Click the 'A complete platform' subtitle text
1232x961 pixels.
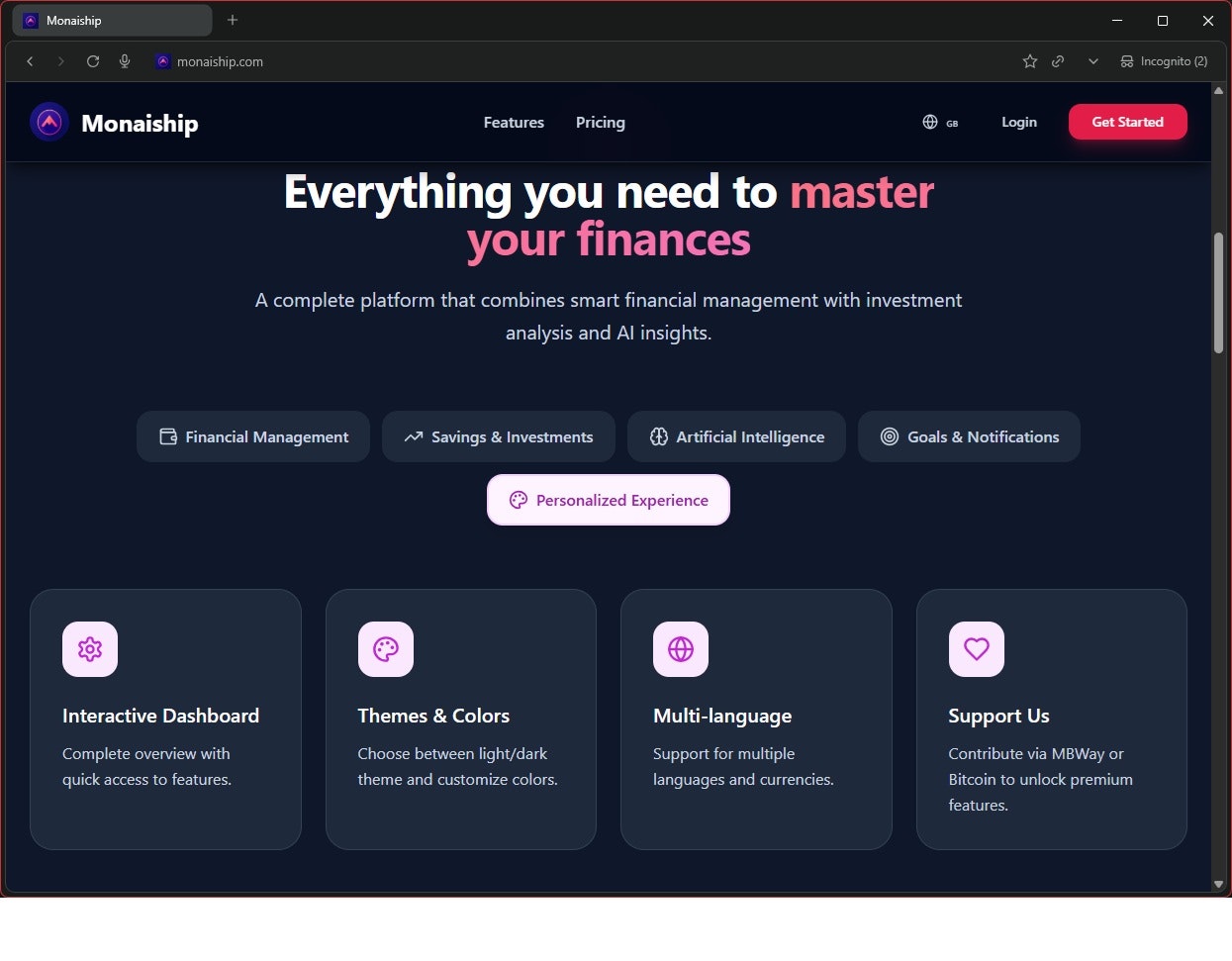click(x=609, y=316)
